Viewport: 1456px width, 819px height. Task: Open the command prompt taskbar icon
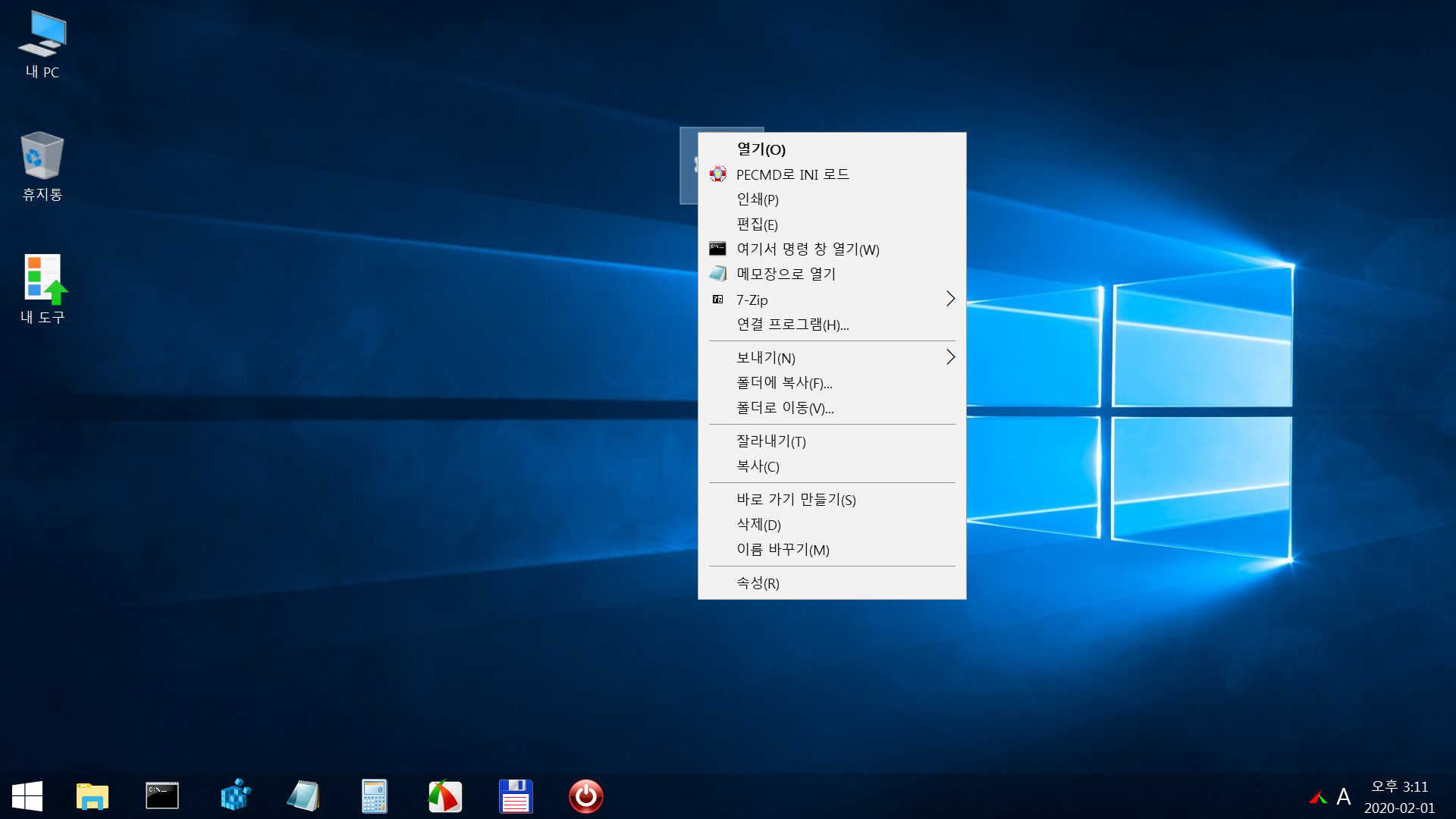coord(162,796)
